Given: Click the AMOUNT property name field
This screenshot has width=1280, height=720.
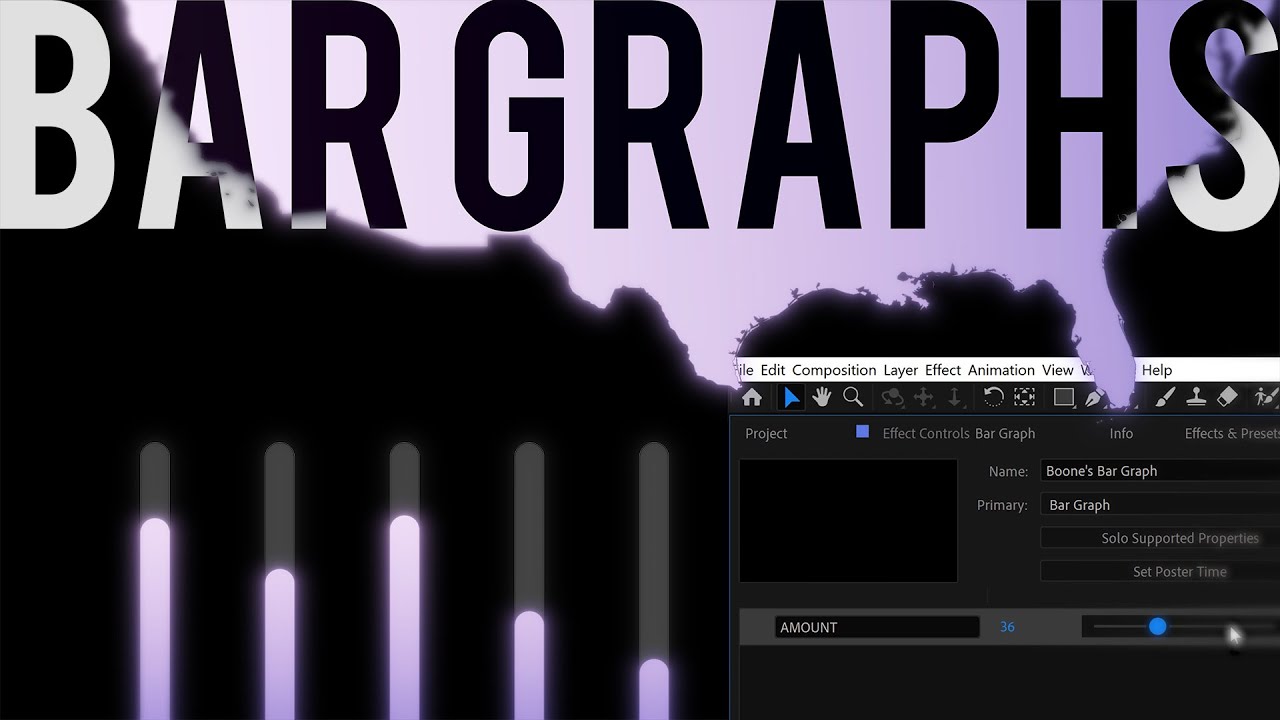Looking at the screenshot, I should tap(877, 627).
